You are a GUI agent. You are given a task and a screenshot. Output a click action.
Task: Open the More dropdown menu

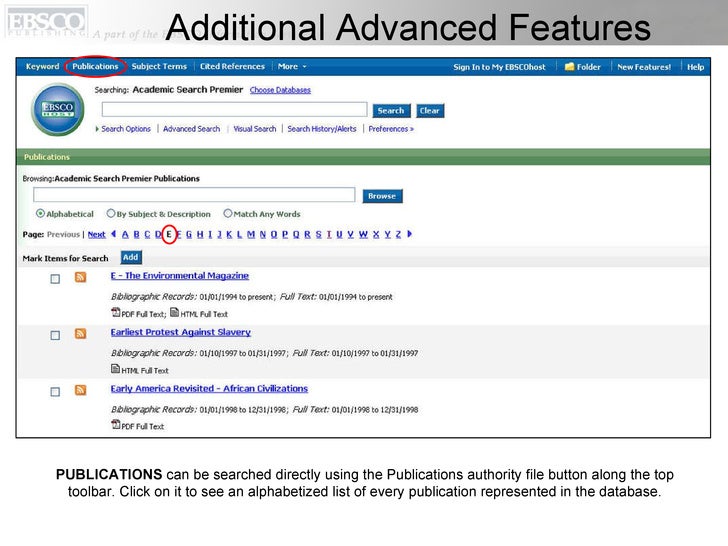(x=292, y=67)
